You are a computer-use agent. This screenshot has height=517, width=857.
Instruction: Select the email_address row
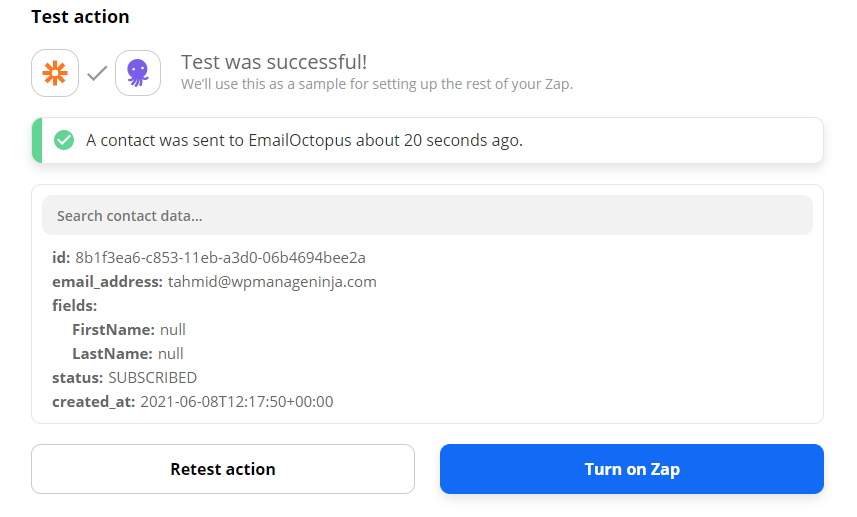[x=214, y=281]
